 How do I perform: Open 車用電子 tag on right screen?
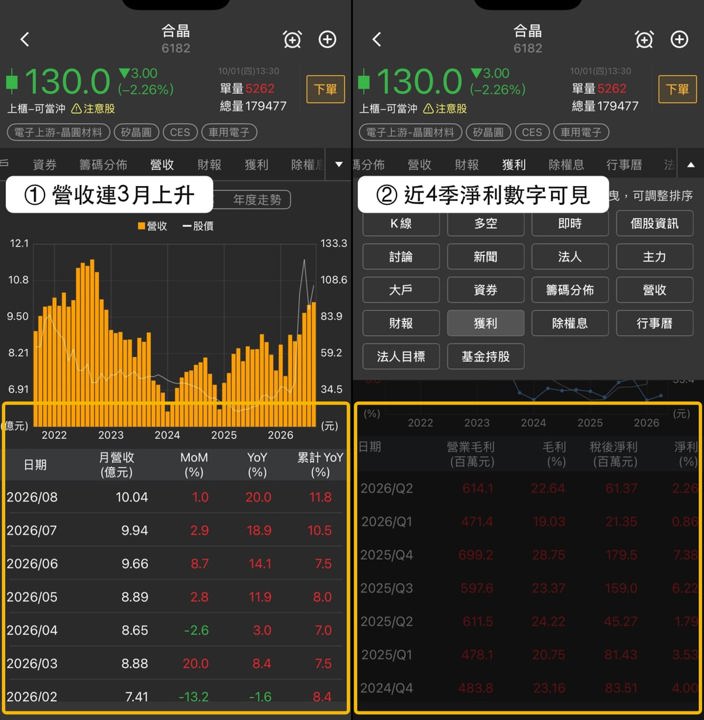tap(581, 132)
